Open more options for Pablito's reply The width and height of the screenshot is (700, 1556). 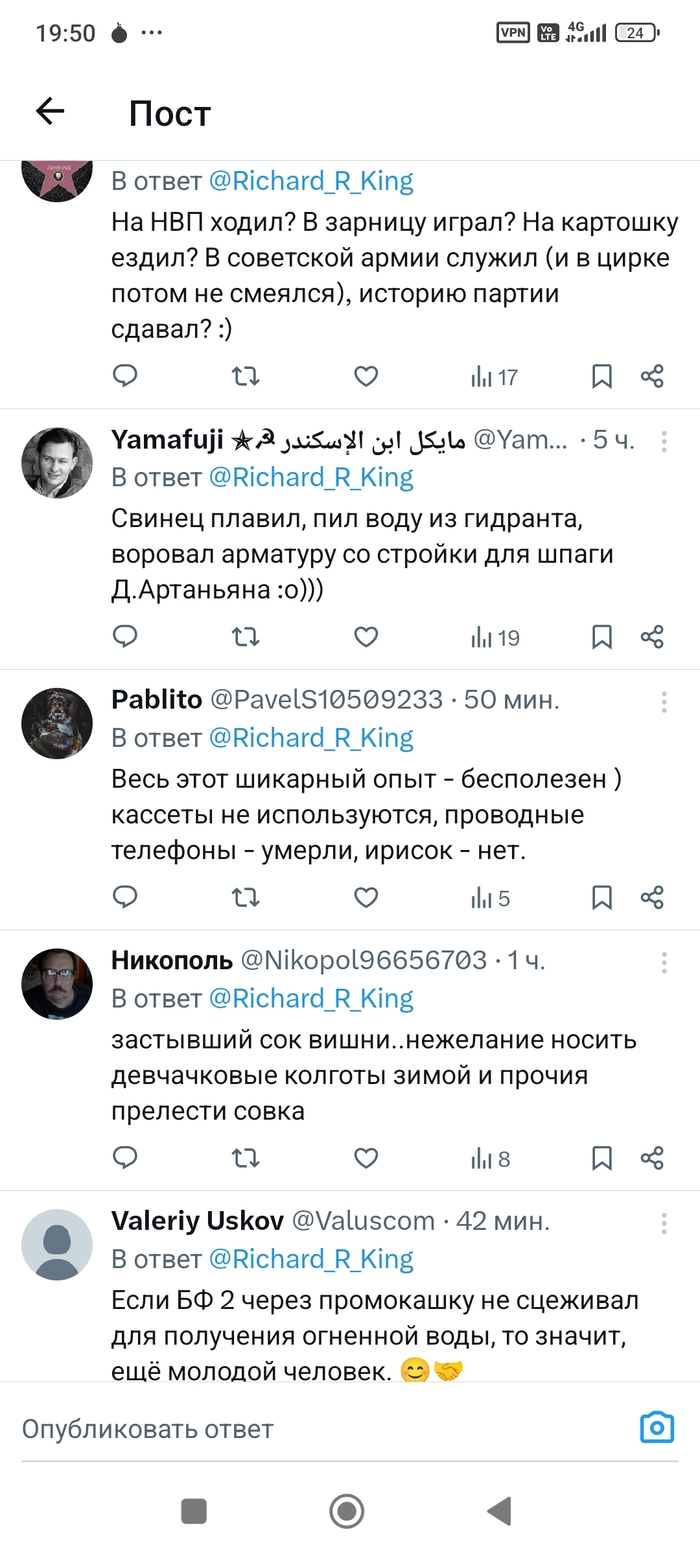tap(664, 702)
